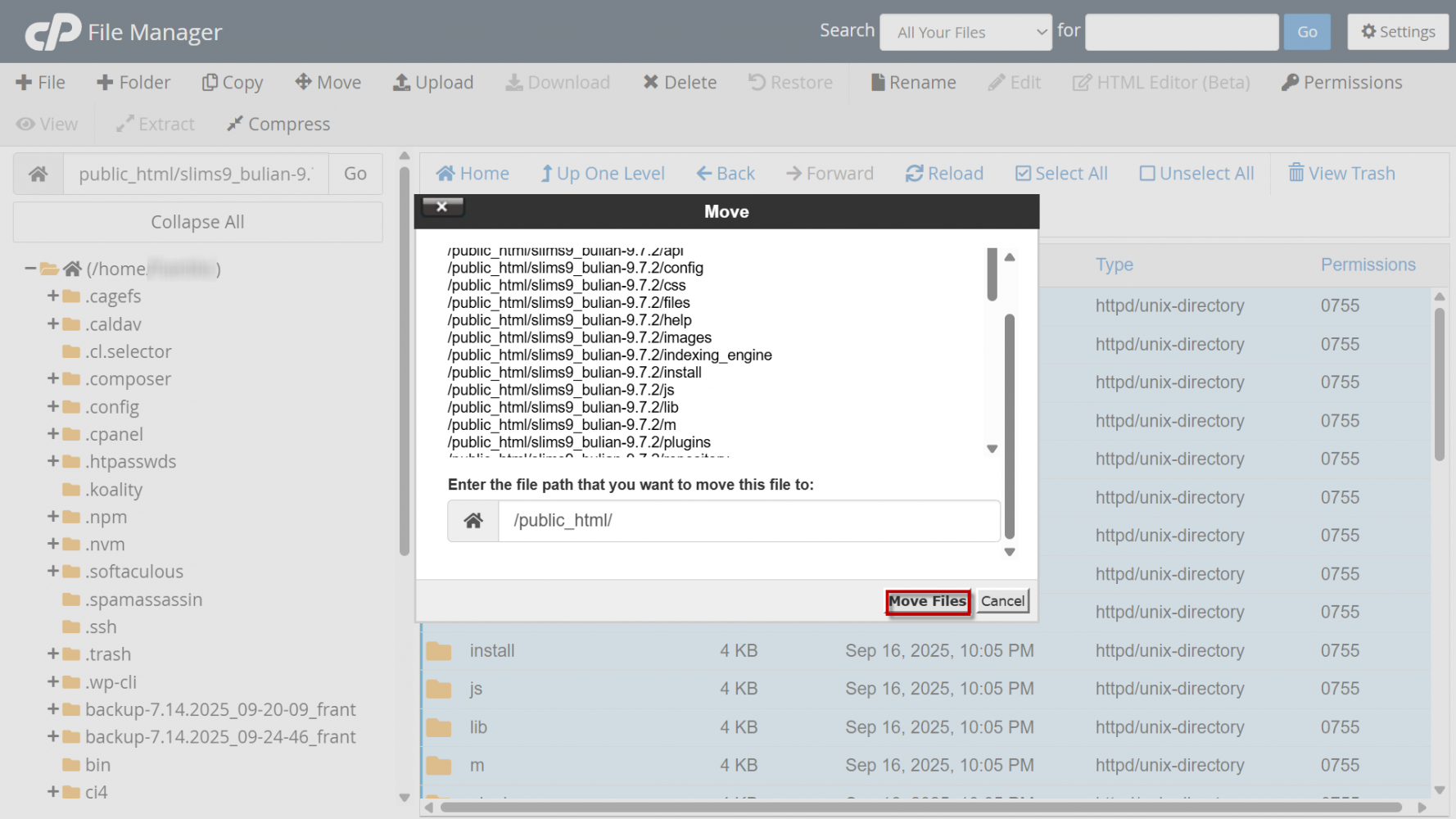1456x819 pixels.
Task: Click the destination file path input field
Action: [x=748, y=521]
